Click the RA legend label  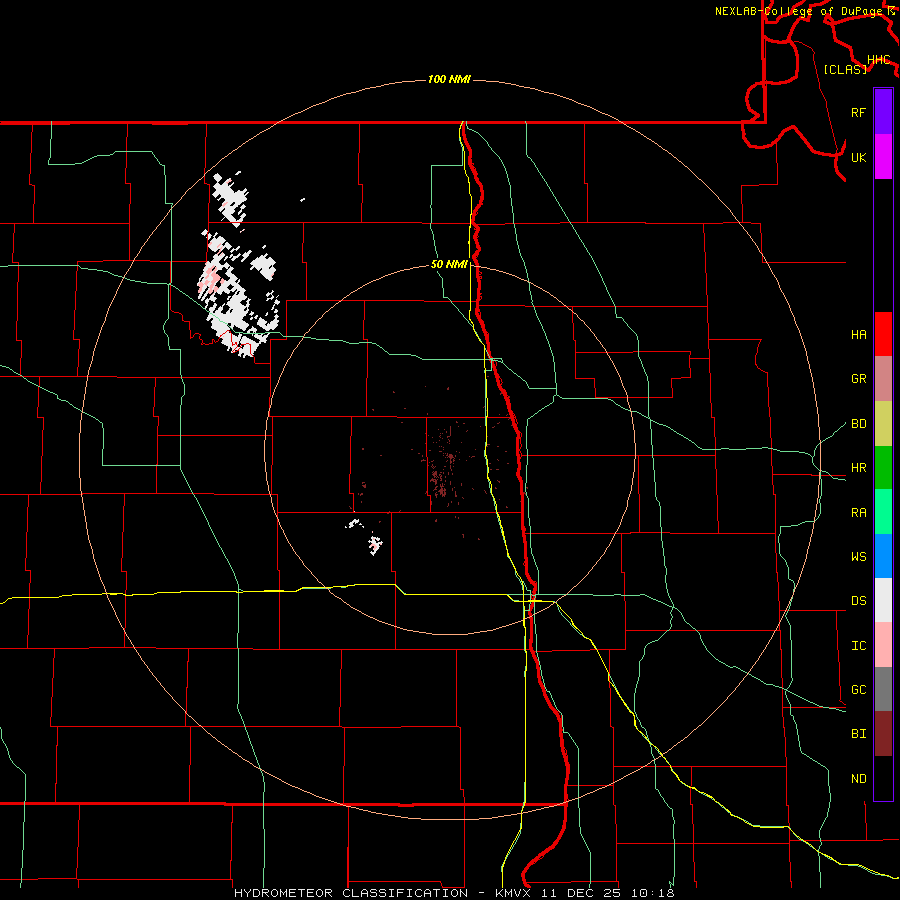(x=858, y=513)
